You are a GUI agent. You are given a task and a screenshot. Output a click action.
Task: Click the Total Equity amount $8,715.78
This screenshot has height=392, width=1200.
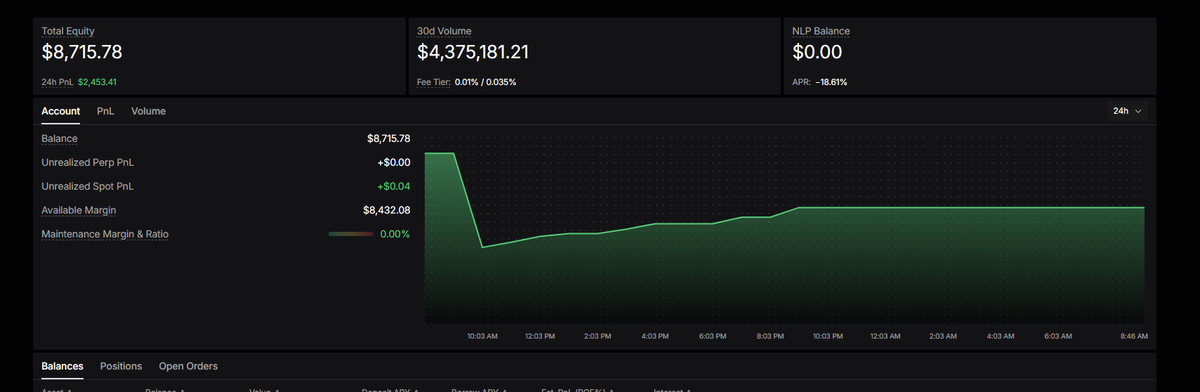coord(82,52)
